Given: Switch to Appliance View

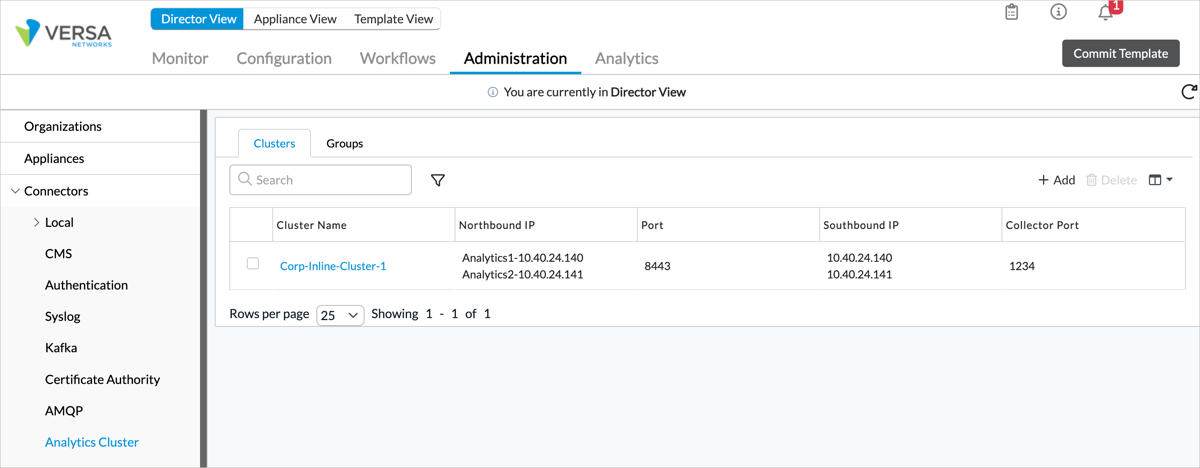Looking at the screenshot, I should pos(295,19).
